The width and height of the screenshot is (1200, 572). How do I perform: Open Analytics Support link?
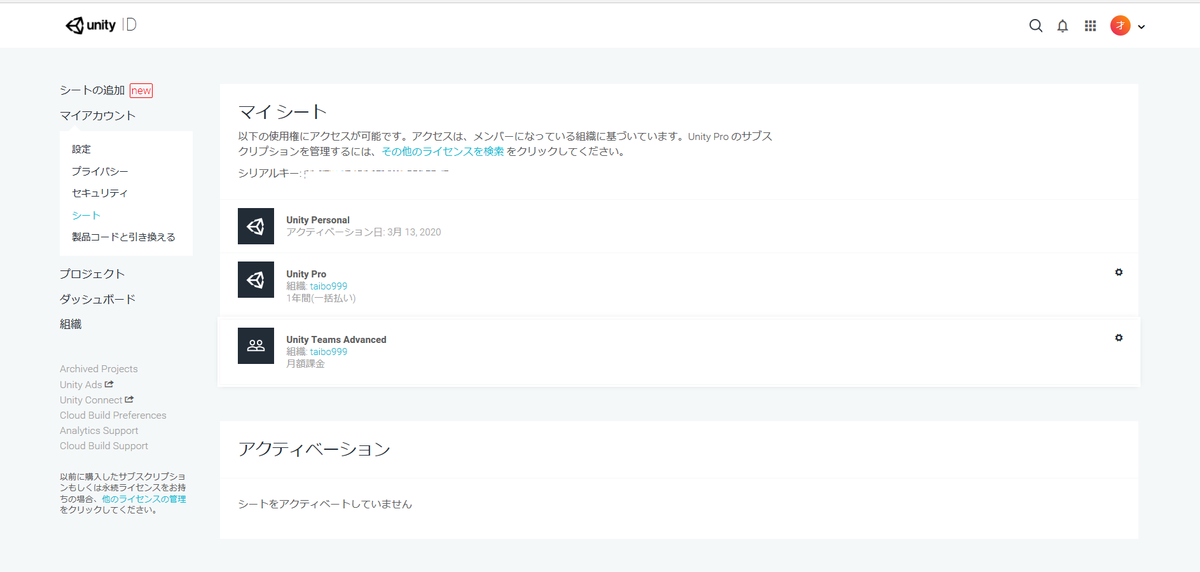click(99, 431)
